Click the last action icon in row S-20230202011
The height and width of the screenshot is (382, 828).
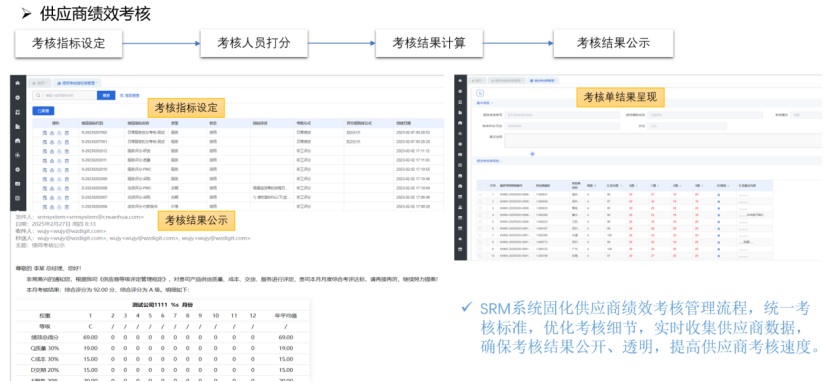pyautogui.click(x=67, y=160)
